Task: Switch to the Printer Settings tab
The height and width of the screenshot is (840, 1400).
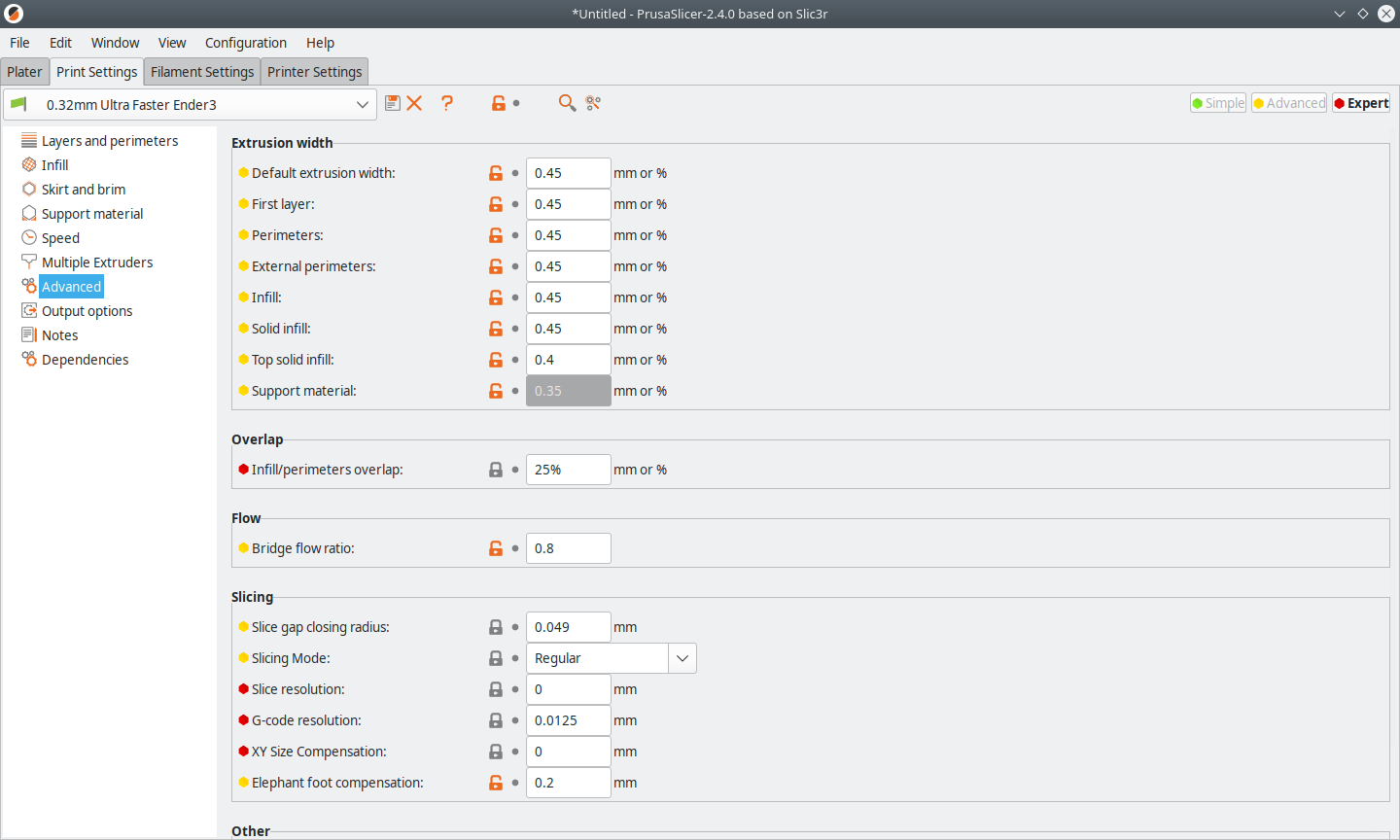Action: click(315, 72)
